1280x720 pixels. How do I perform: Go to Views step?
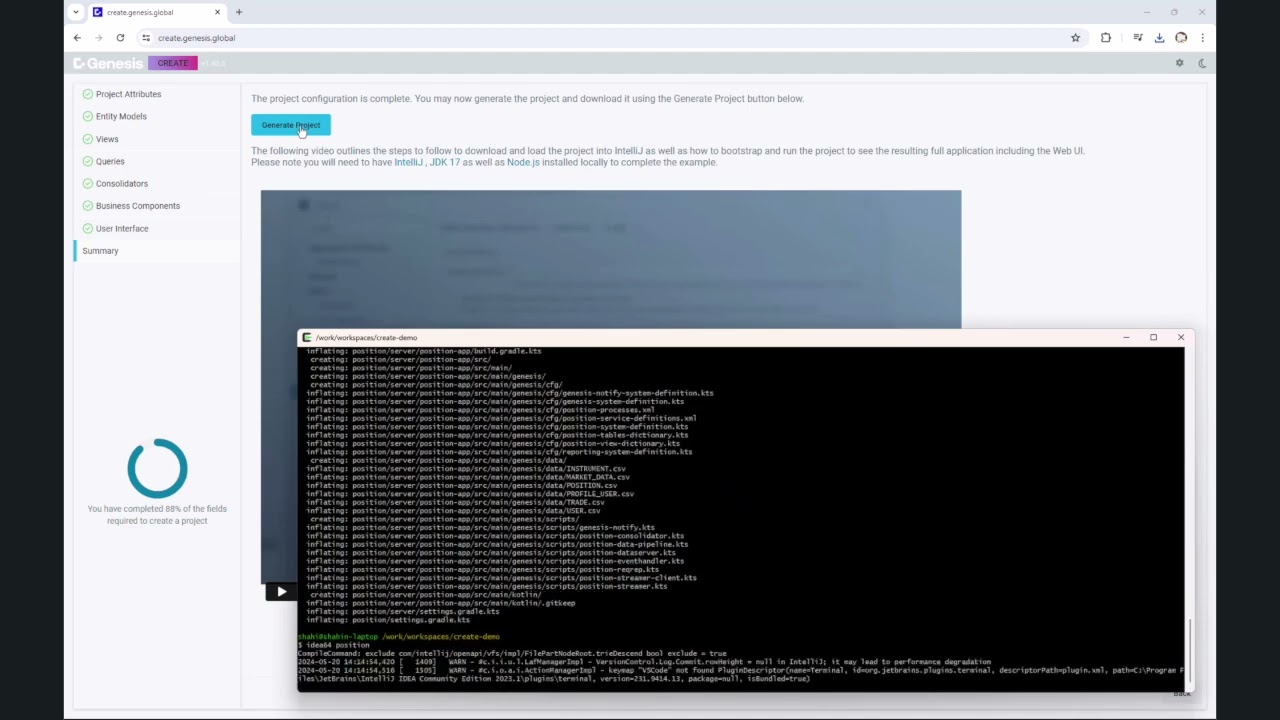(x=107, y=139)
